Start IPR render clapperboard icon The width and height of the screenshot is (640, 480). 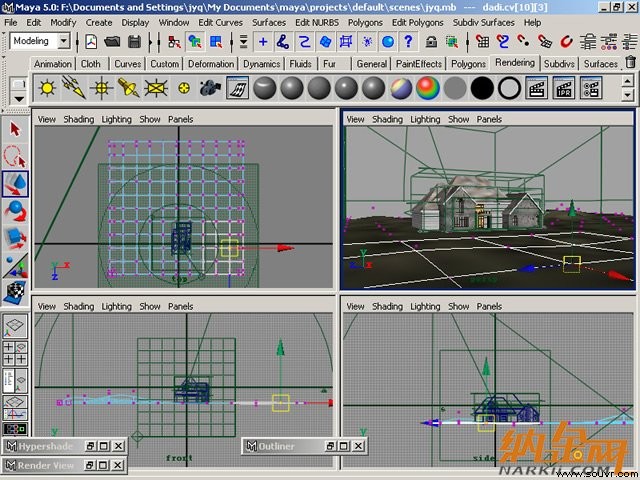coord(564,88)
